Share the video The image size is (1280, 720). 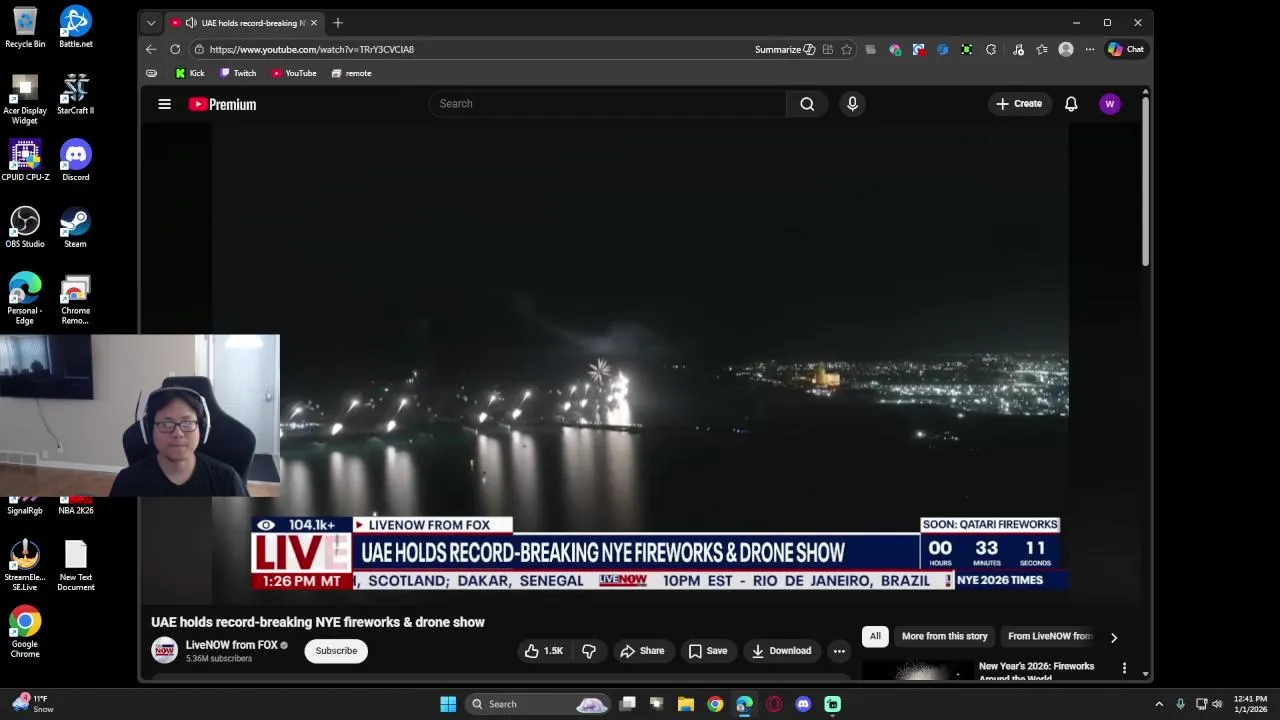[x=642, y=651]
